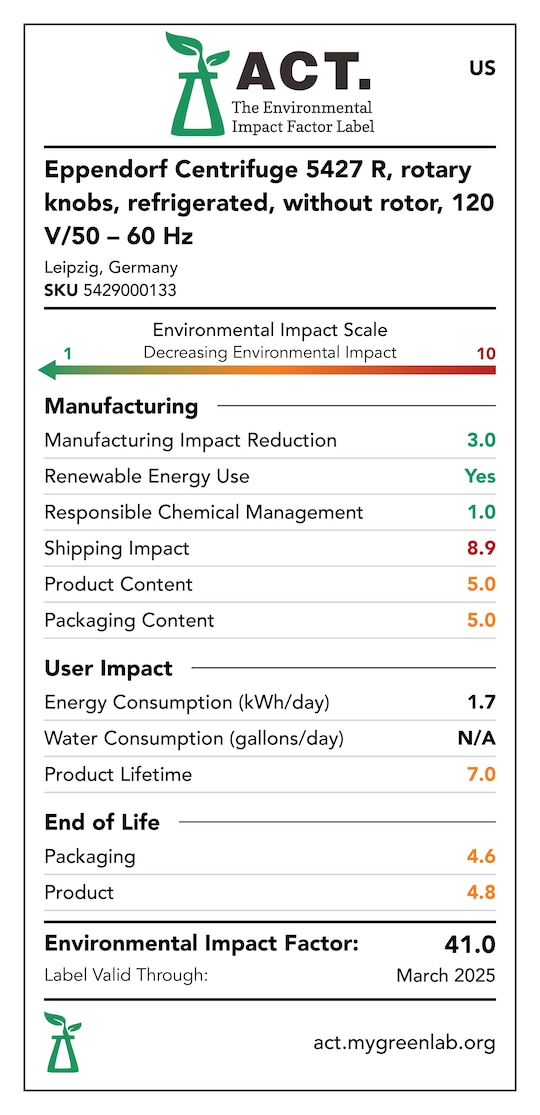The width and height of the screenshot is (540, 1115).
Task: Click the Shipping Impact score 8.9
Action: click(x=481, y=548)
